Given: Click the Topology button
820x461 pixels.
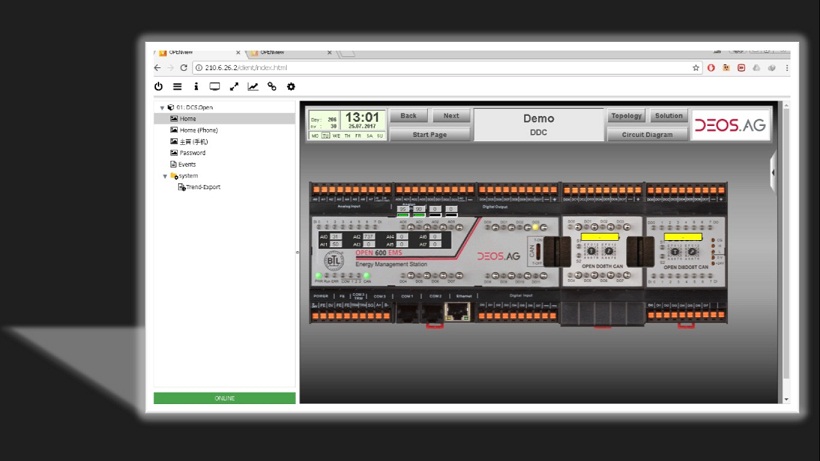Looking at the screenshot, I should (626, 116).
